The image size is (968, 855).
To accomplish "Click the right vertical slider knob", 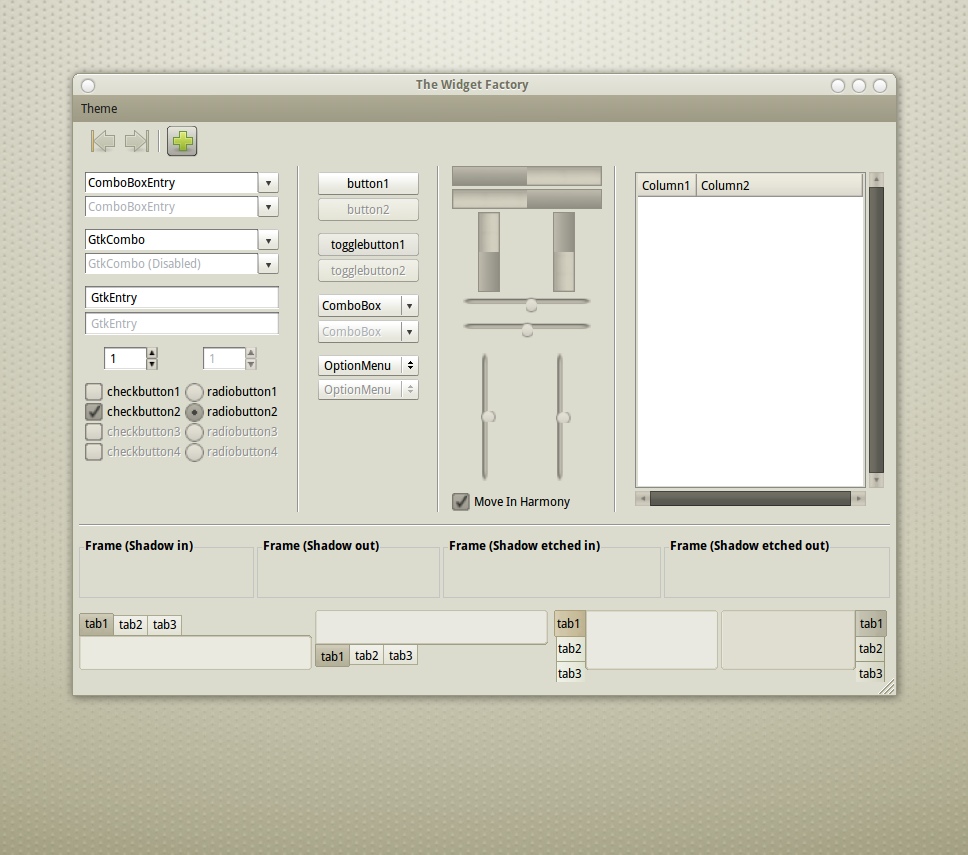I will point(563,418).
